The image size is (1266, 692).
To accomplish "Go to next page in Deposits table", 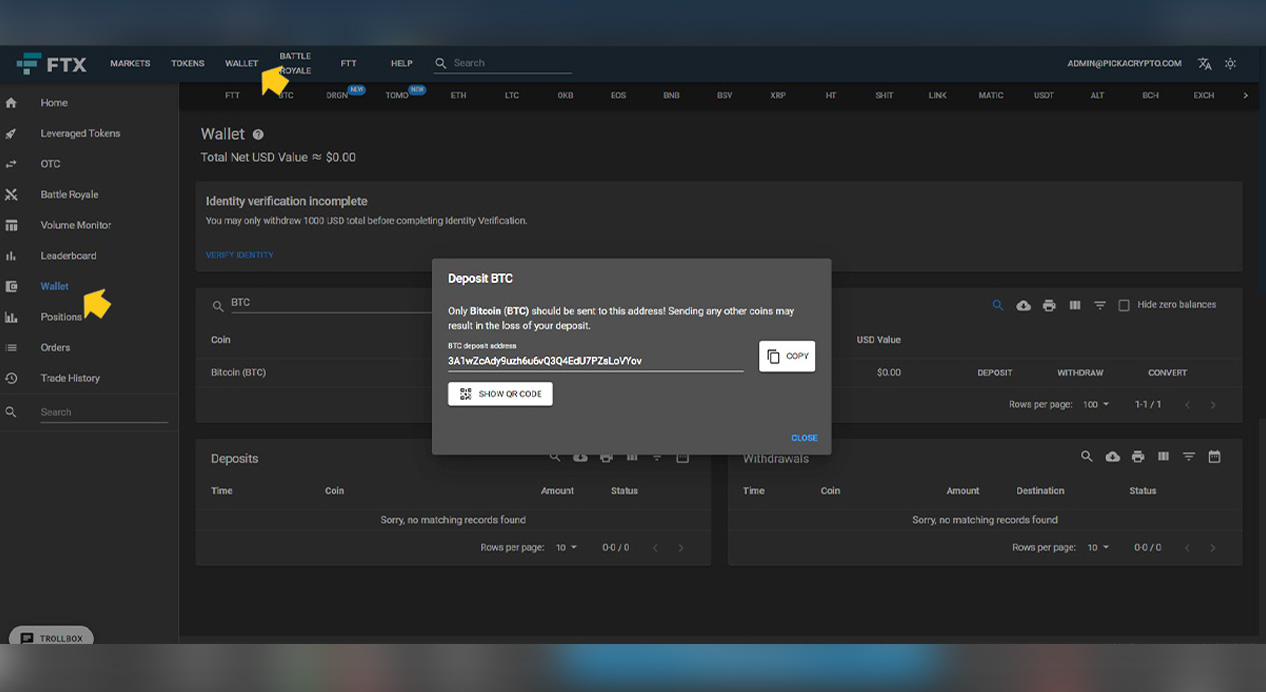I will [681, 548].
